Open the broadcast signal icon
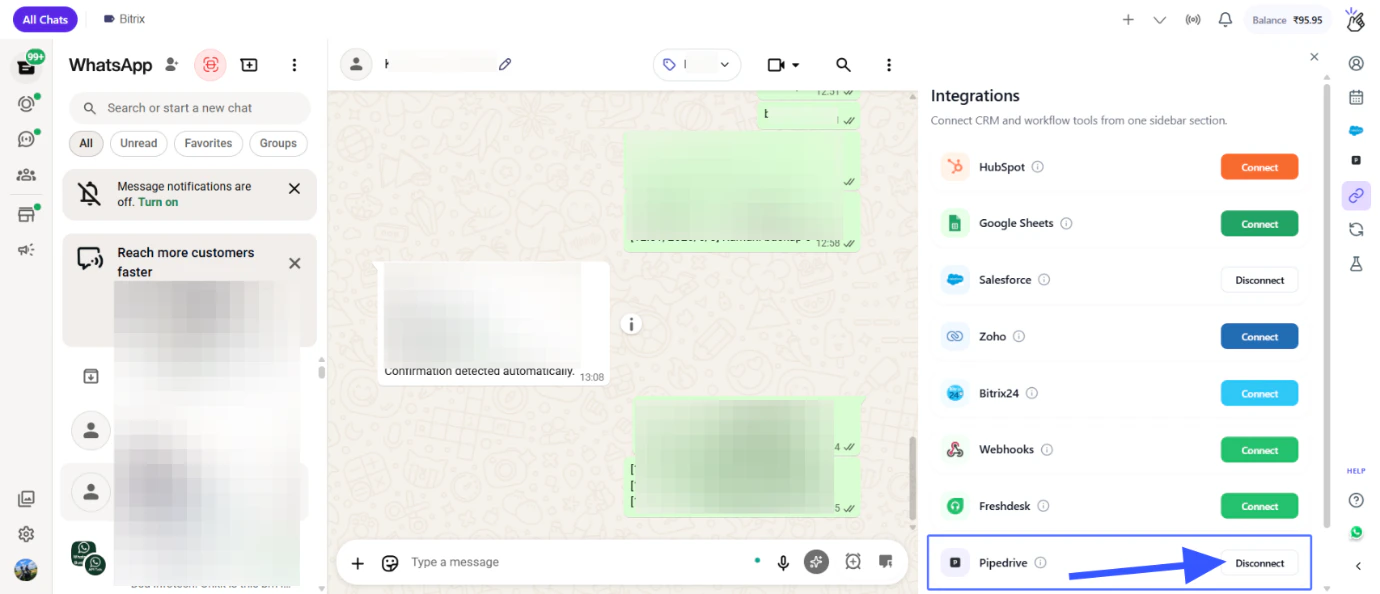The width and height of the screenshot is (1380, 594). pyautogui.click(x=1192, y=19)
